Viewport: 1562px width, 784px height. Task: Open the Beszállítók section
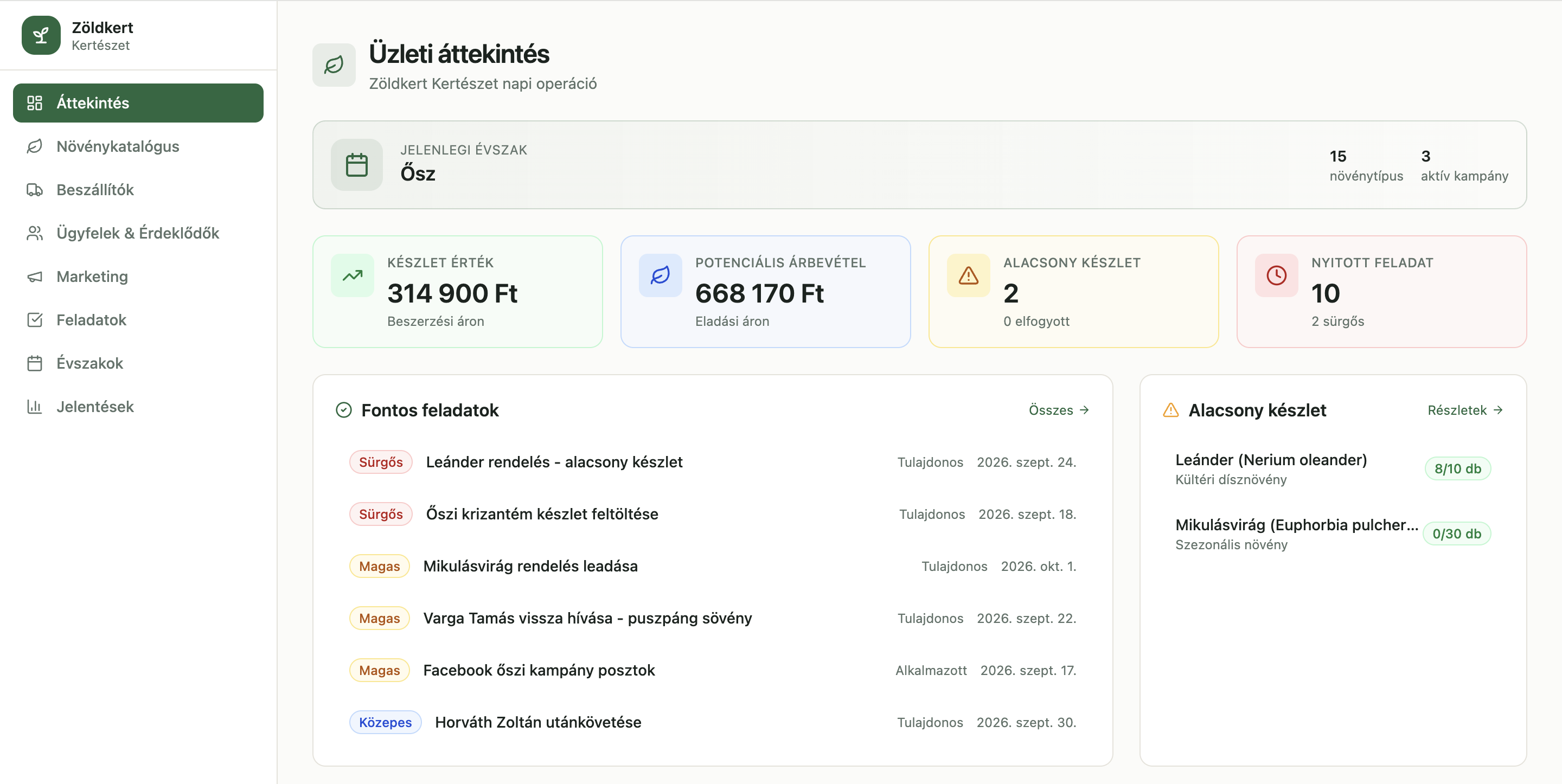coord(138,190)
